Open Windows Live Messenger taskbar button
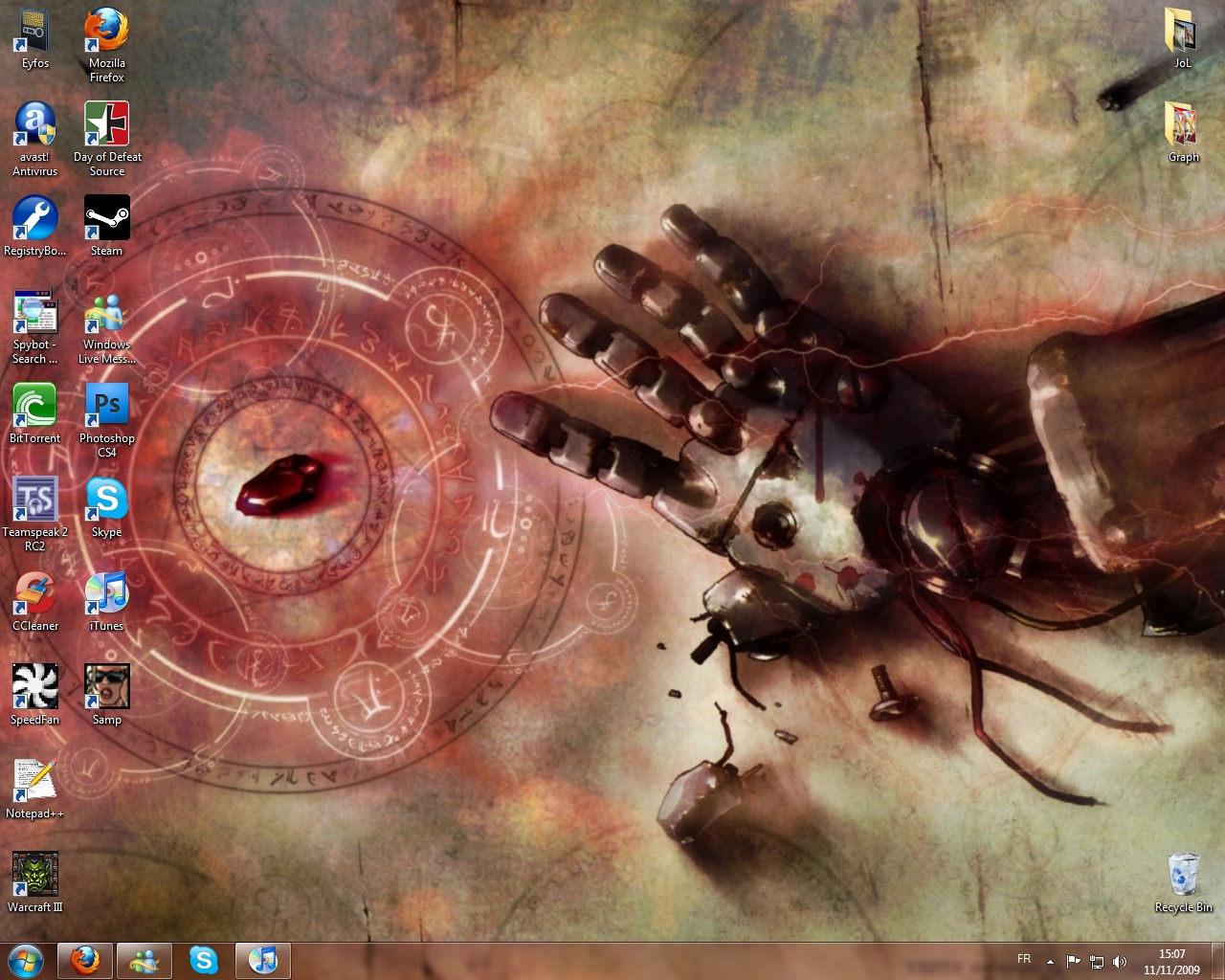This screenshot has width=1225, height=980. (145, 960)
